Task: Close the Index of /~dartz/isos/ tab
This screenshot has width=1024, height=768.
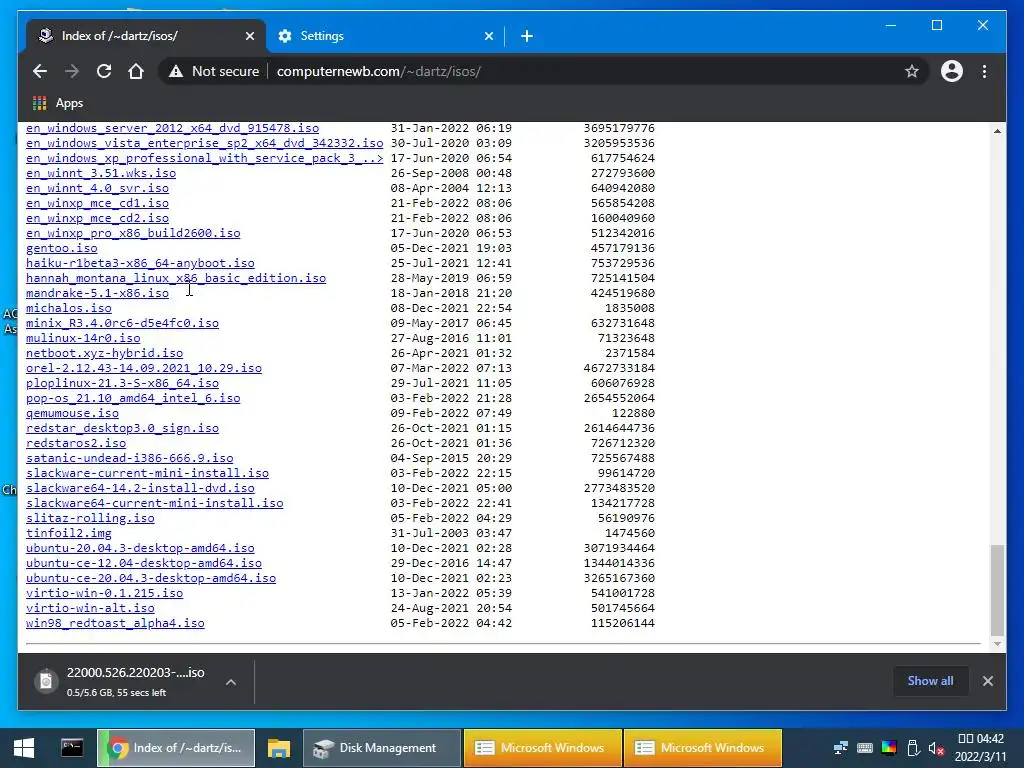Action: pos(249,36)
